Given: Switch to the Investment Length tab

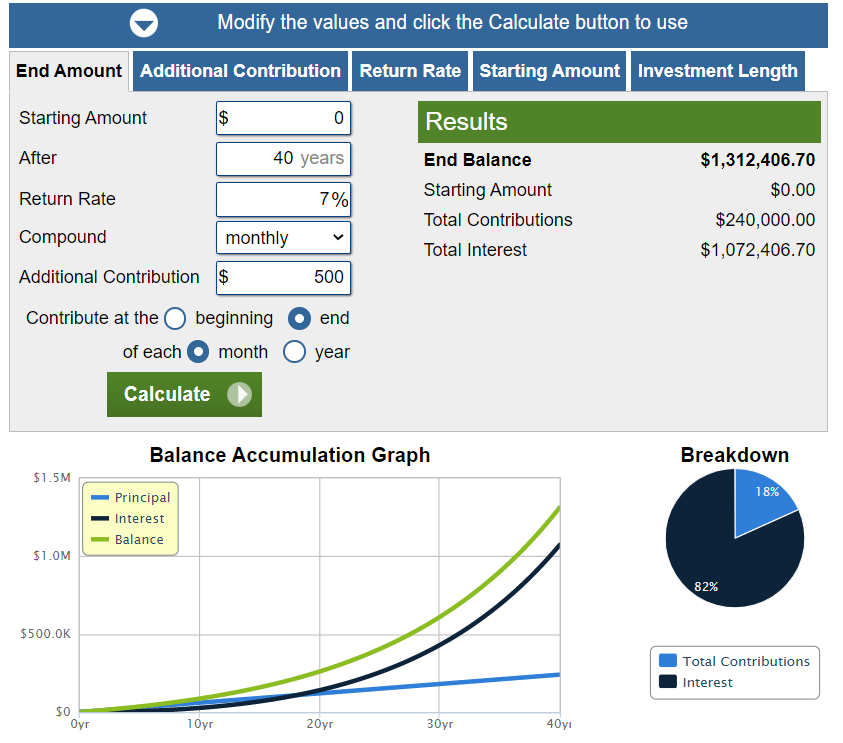Looking at the screenshot, I should [717, 71].
